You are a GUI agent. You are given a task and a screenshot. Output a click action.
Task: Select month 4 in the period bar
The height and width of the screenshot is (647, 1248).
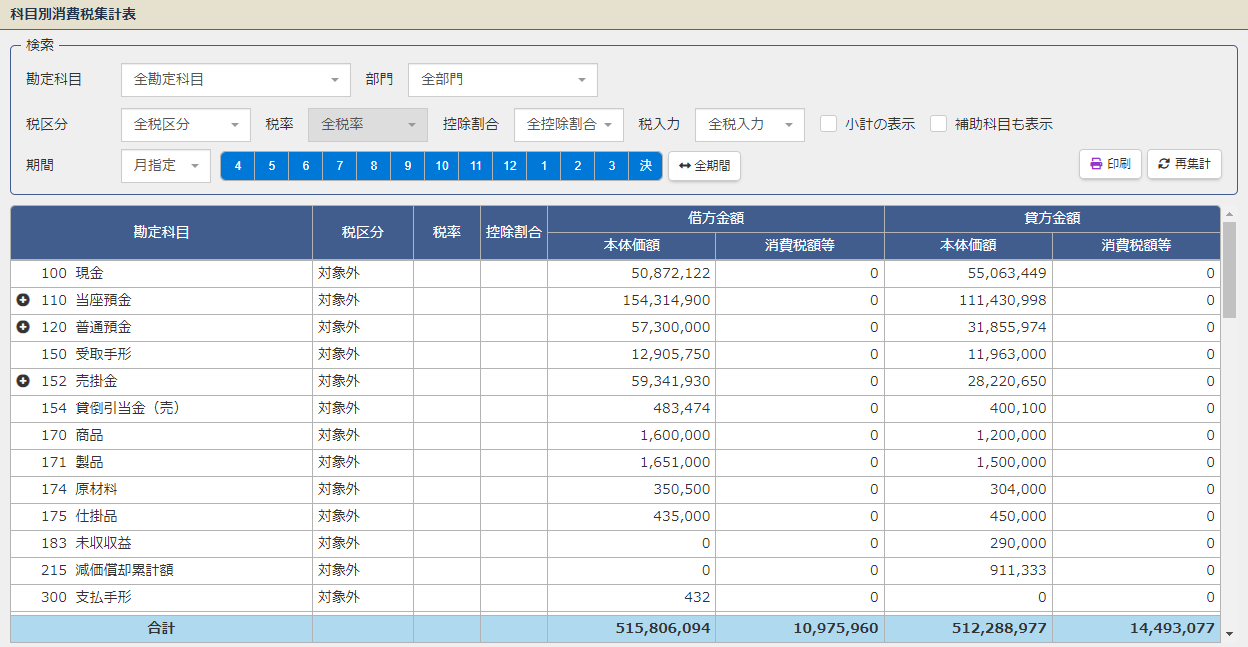(238, 166)
